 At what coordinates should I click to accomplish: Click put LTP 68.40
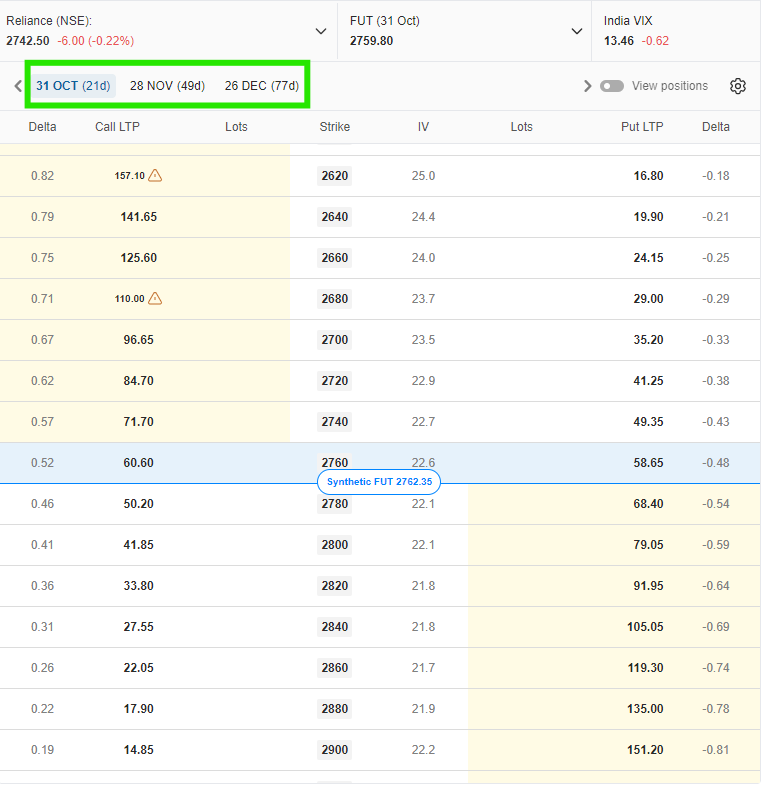pyautogui.click(x=648, y=504)
